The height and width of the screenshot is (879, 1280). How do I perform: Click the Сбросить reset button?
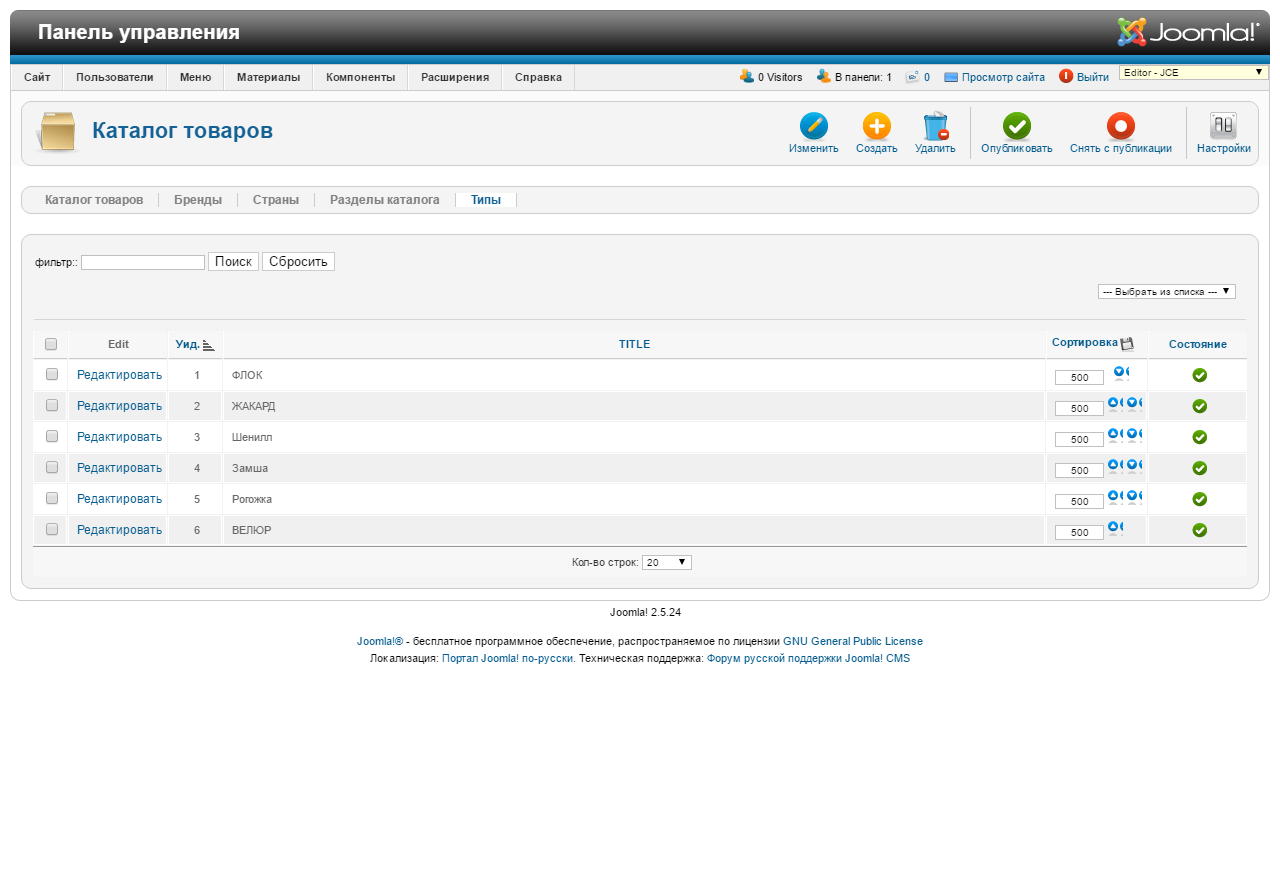point(298,262)
